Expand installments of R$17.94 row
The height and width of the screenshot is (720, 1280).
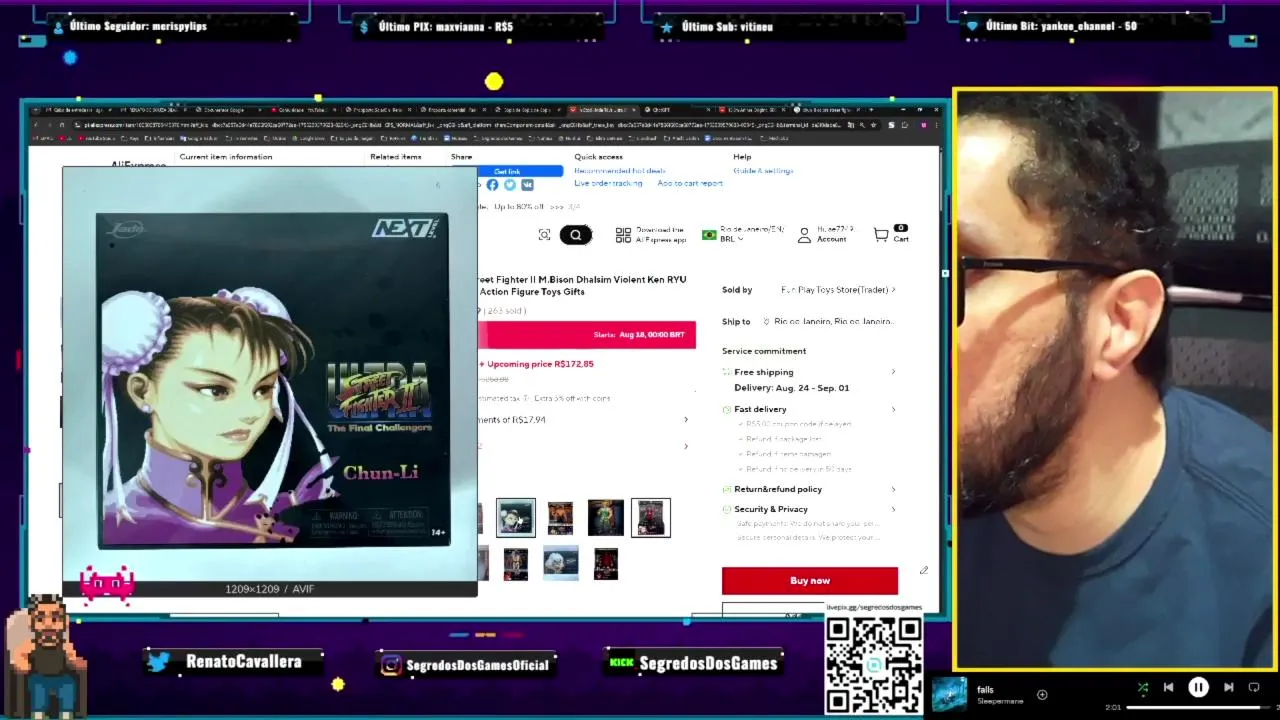583,420
